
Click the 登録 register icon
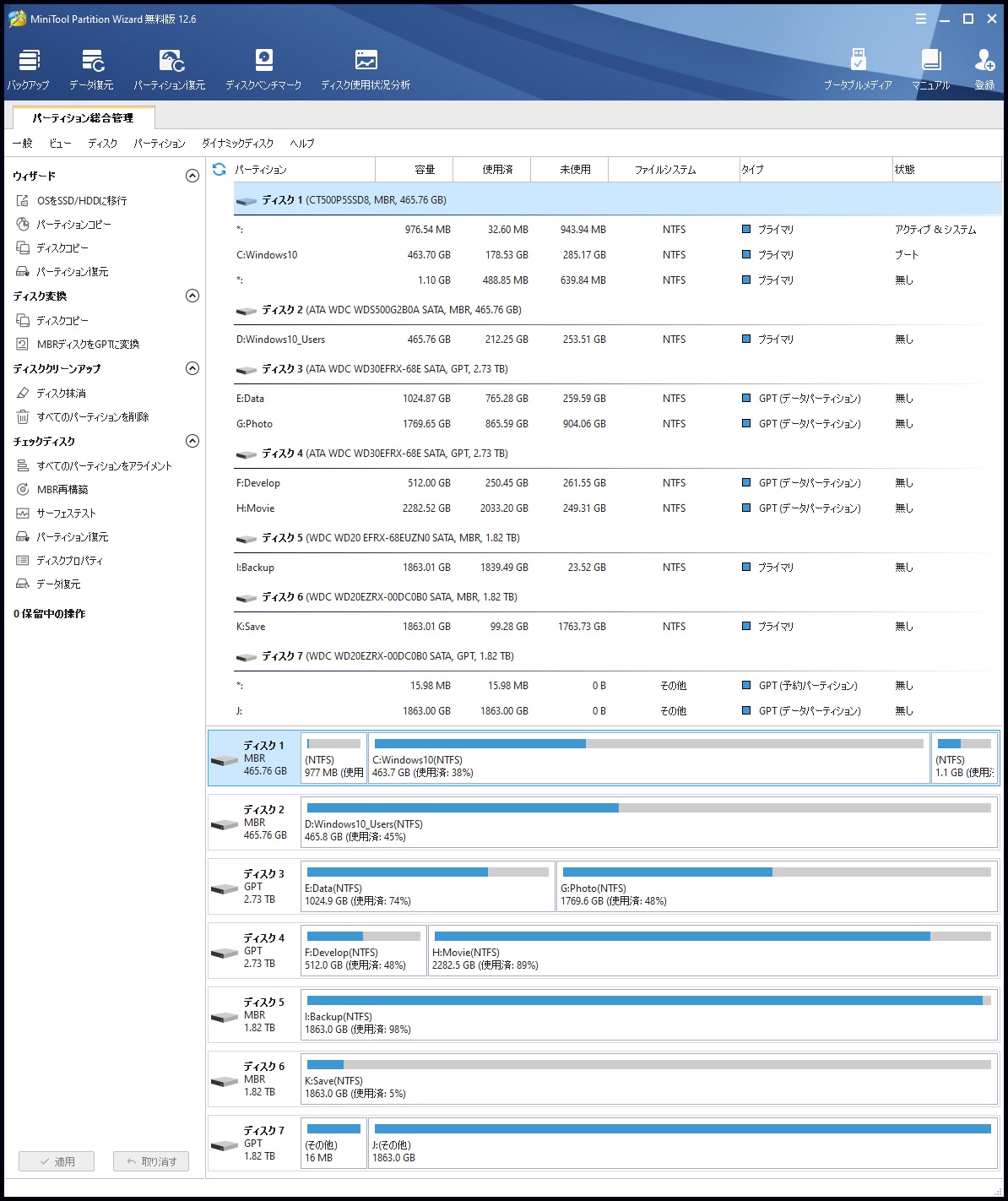[x=984, y=69]
